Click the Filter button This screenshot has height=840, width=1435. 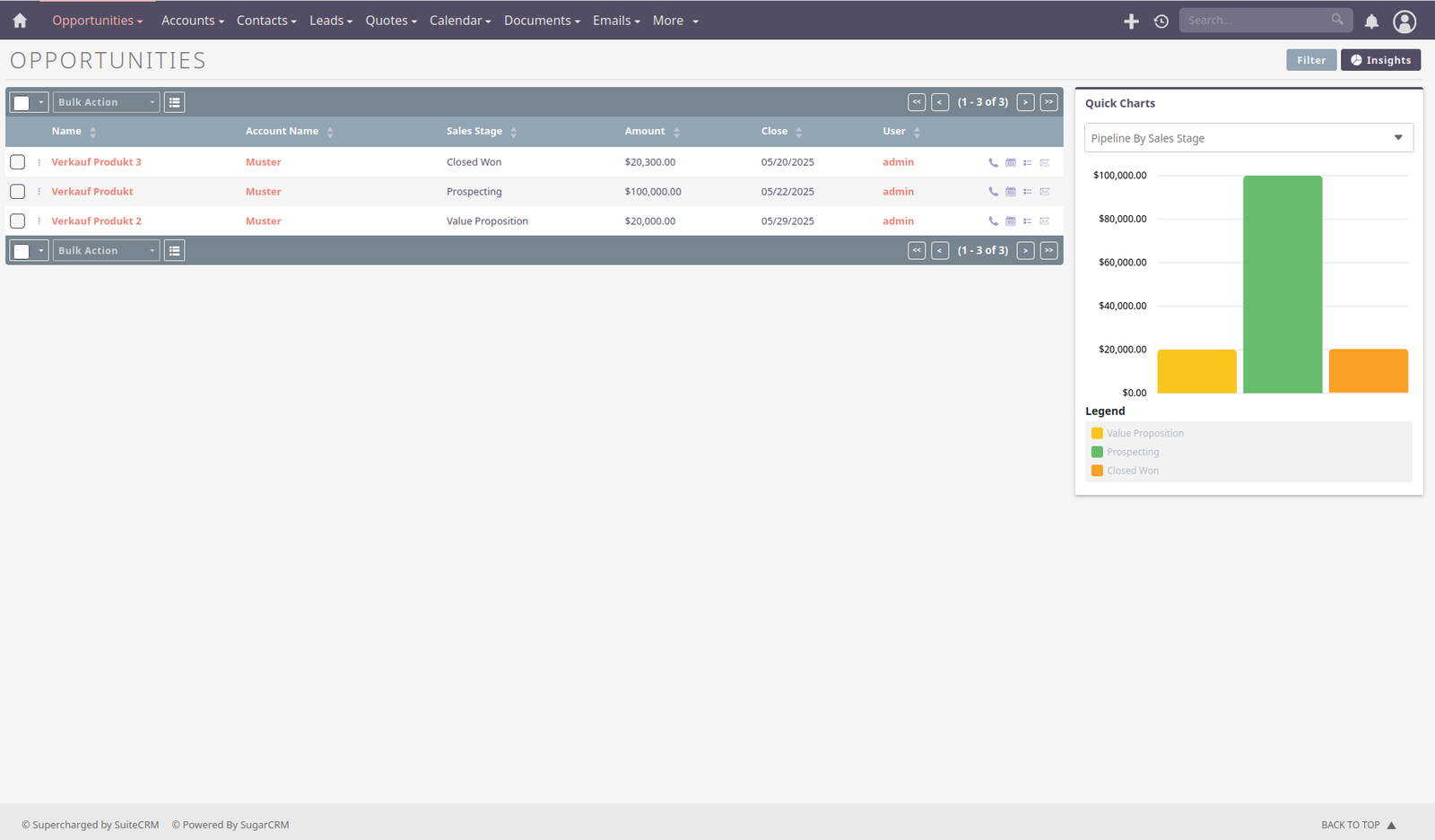pos(1310,60)
